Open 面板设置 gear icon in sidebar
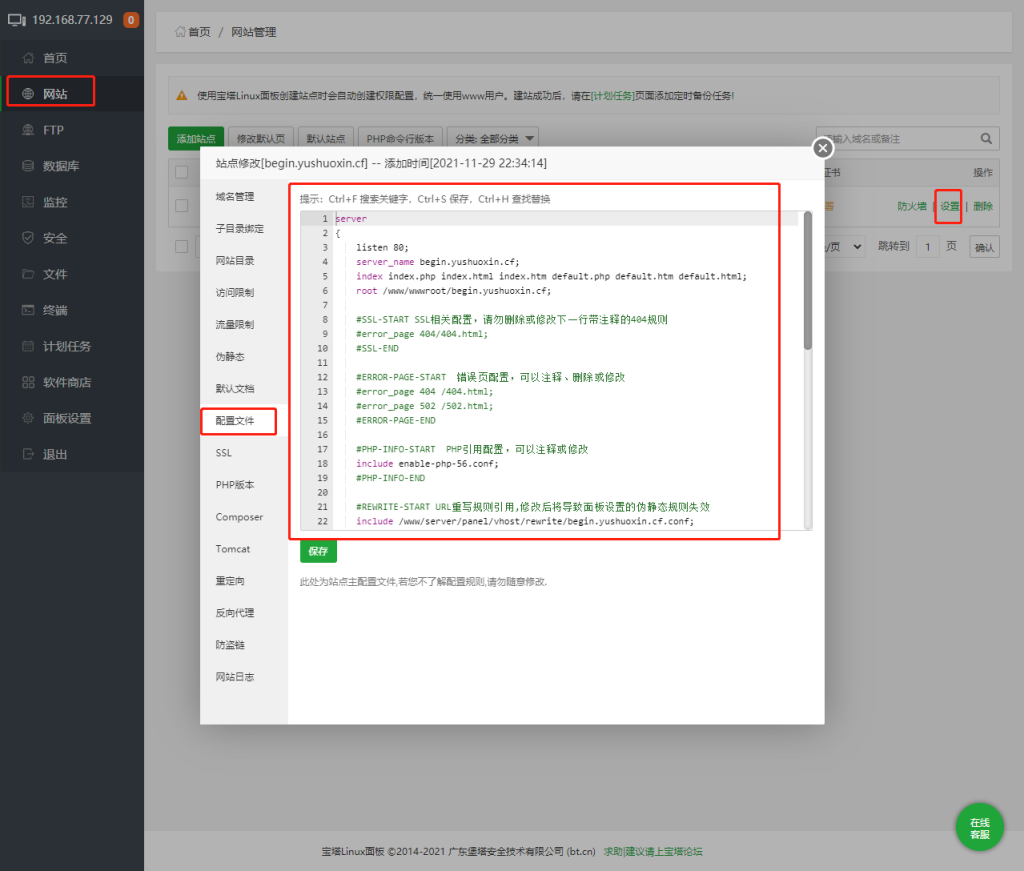This screenshot has width=1024, height=871. 28,418
